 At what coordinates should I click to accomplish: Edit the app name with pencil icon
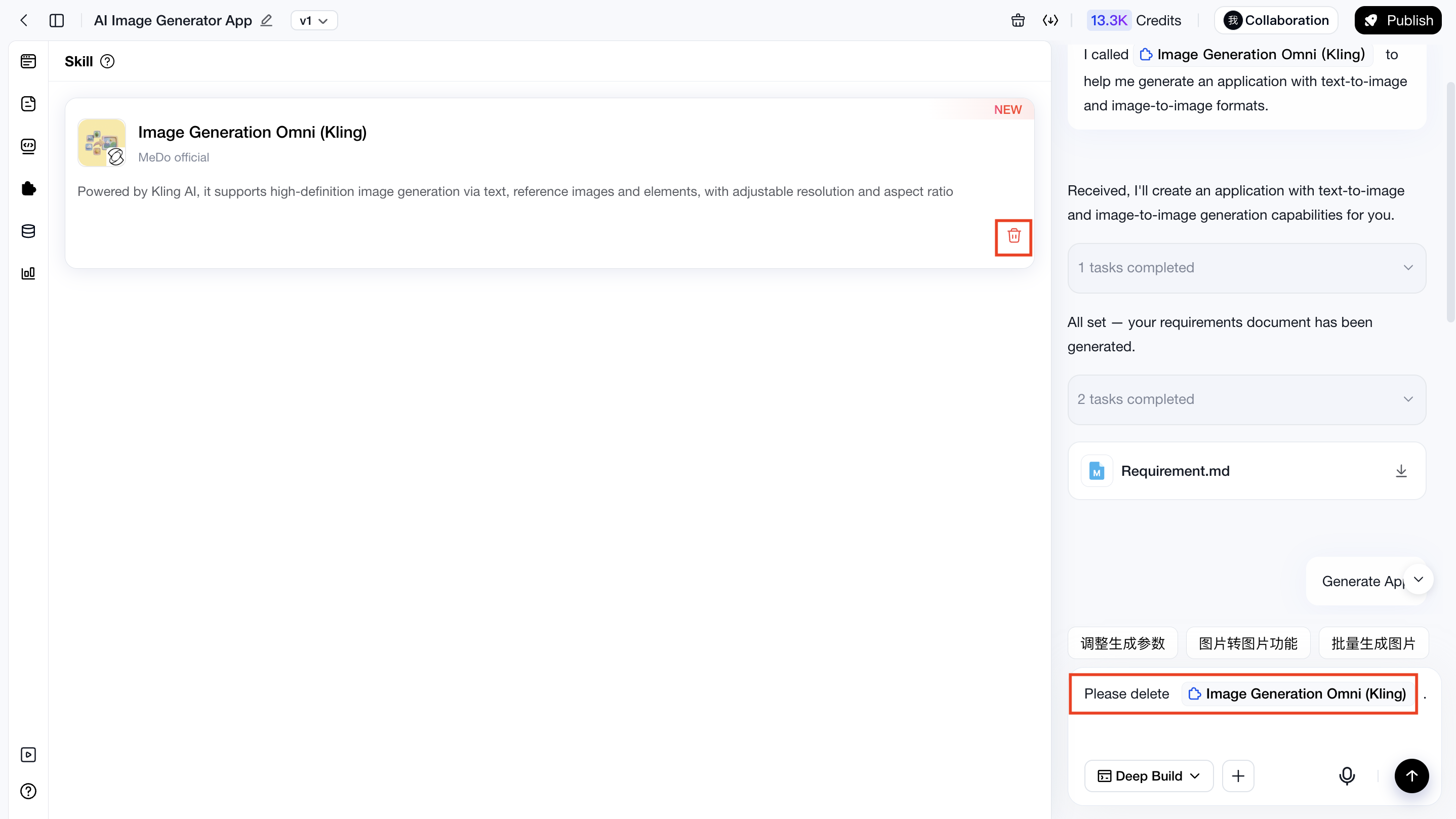click(266, 20)
